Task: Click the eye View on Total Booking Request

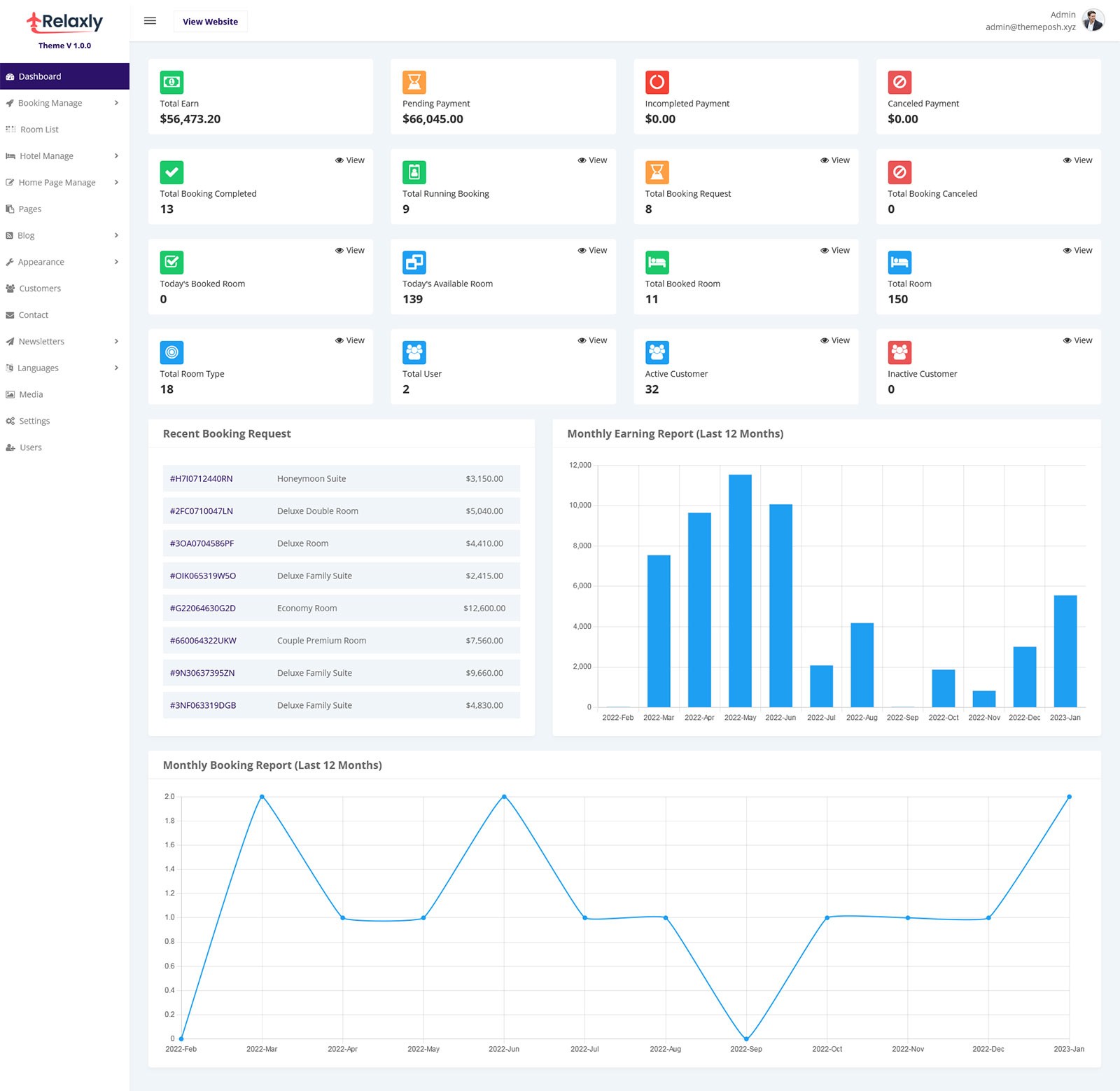Action: 835,160
